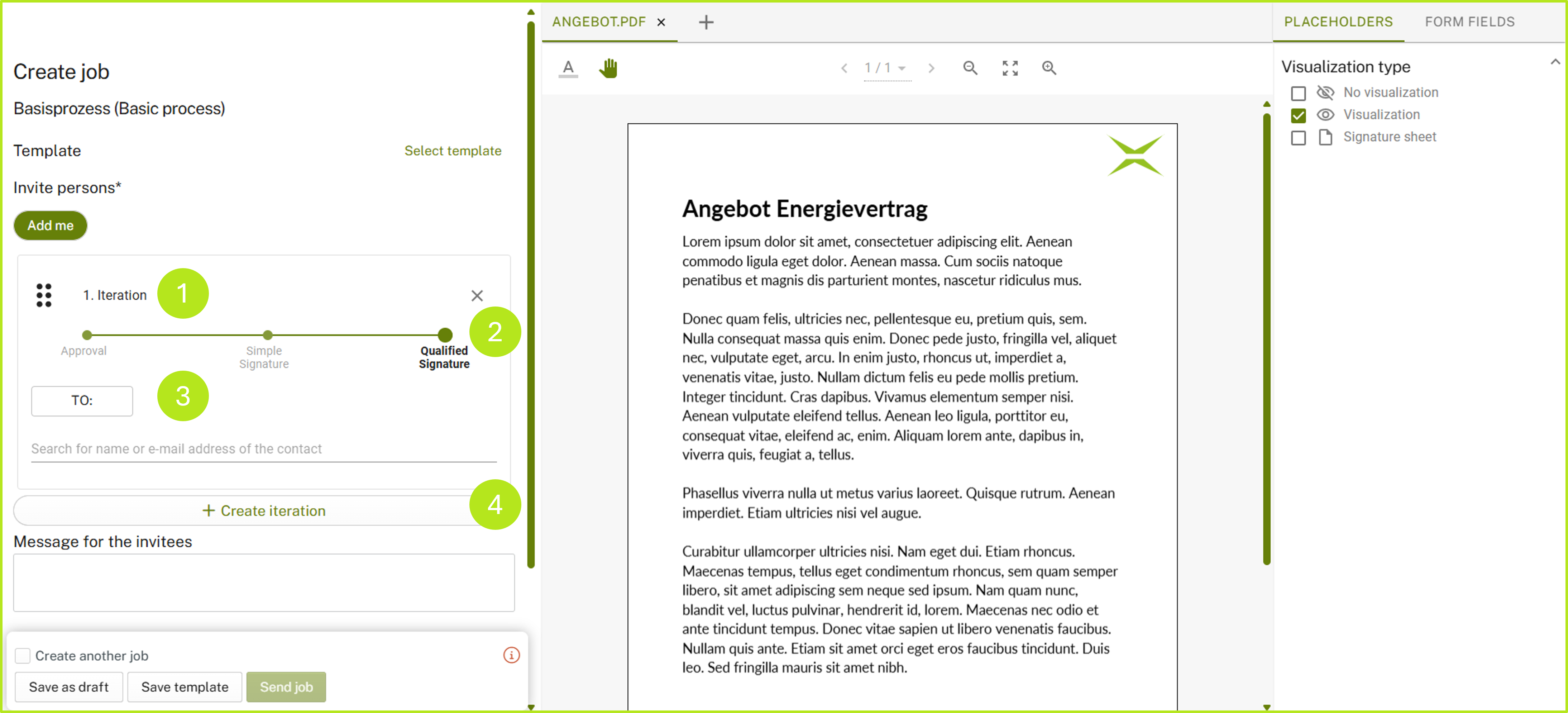The image size is (1568, 713).
Task: Activate the hand pan tool
Action: pos(608,68)
